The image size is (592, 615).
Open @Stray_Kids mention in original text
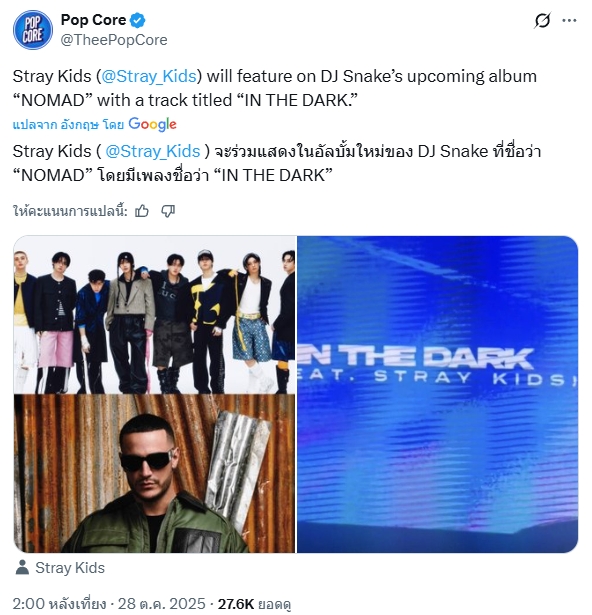click(x=149, y=76)
